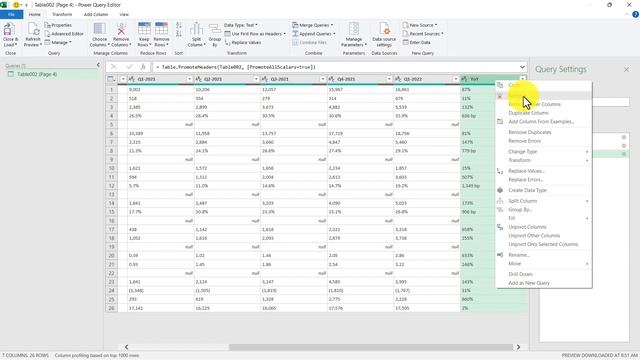640x360 pixels.
Task: Open the Transform submenu in context menu
Action: tap(544, 160)
